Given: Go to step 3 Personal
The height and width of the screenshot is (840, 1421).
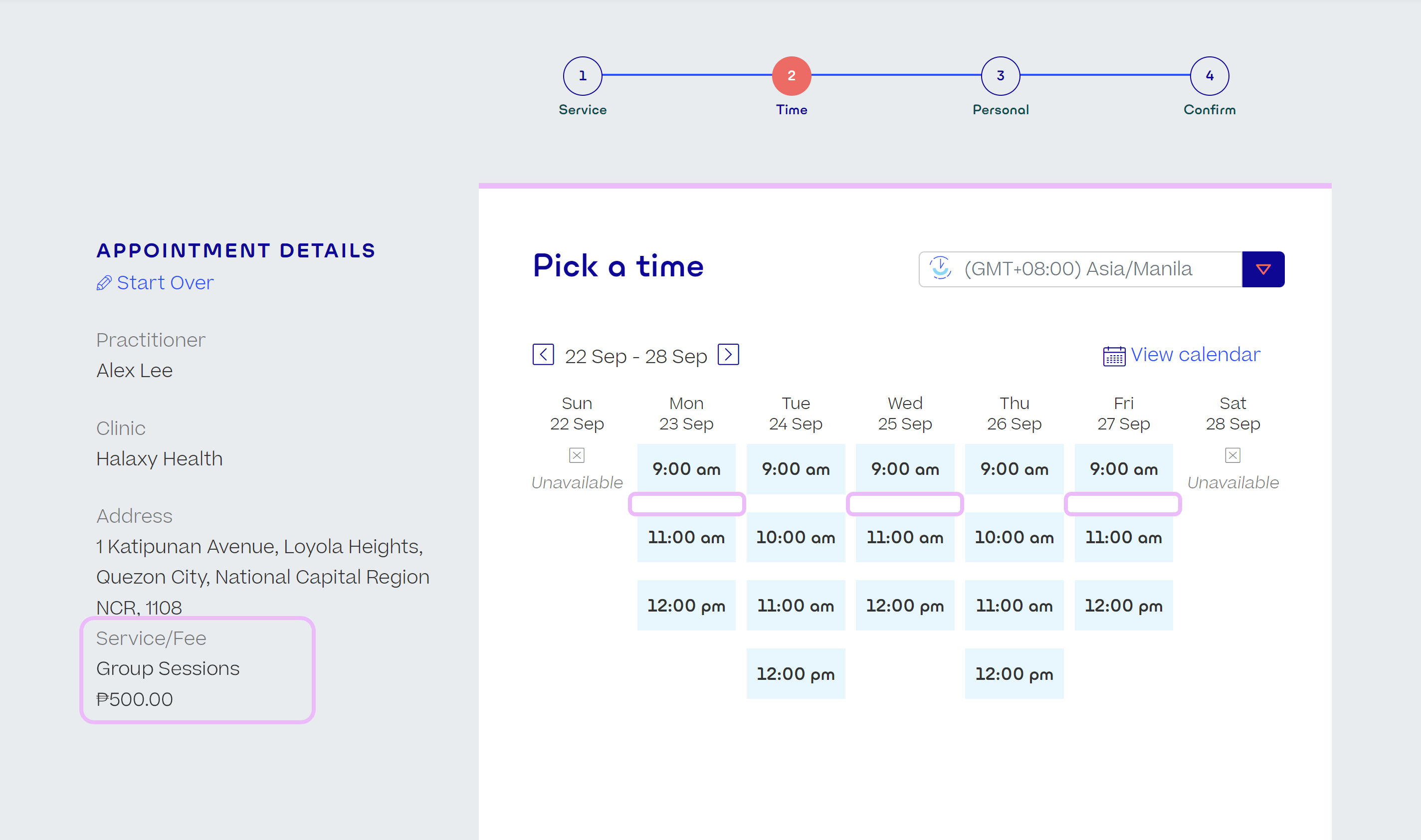Looking at the screenshot, I should pyautogui.click(x=1000, y=75).
